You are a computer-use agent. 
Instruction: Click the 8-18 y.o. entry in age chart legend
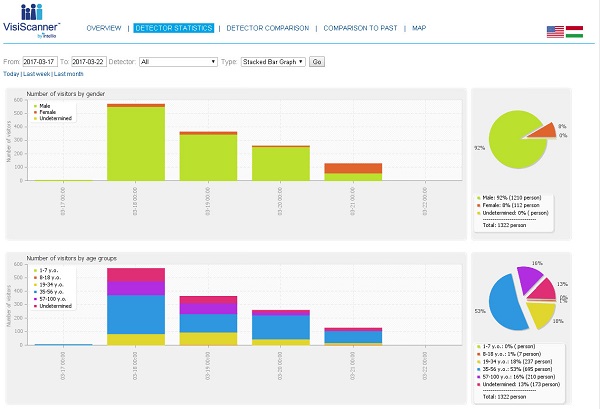pyautogui.click(x=47, y=277)
